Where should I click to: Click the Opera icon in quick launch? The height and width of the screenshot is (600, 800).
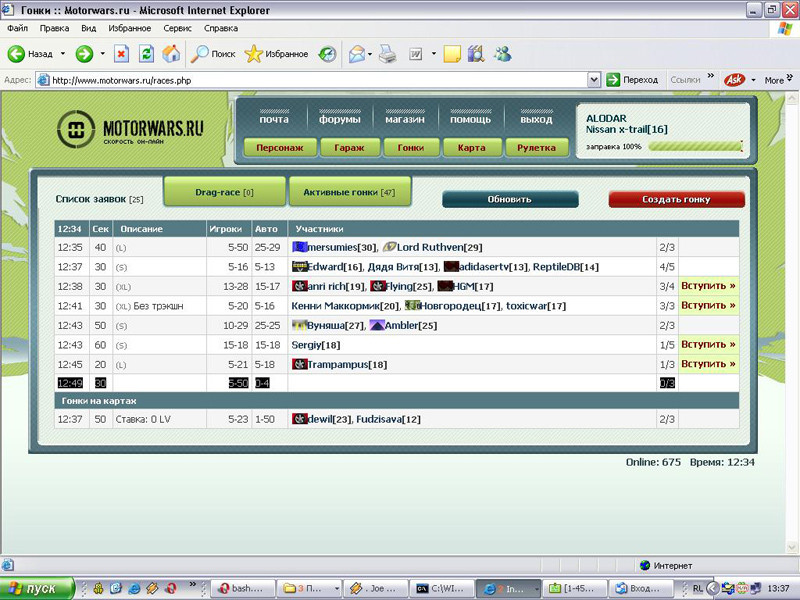171,588
